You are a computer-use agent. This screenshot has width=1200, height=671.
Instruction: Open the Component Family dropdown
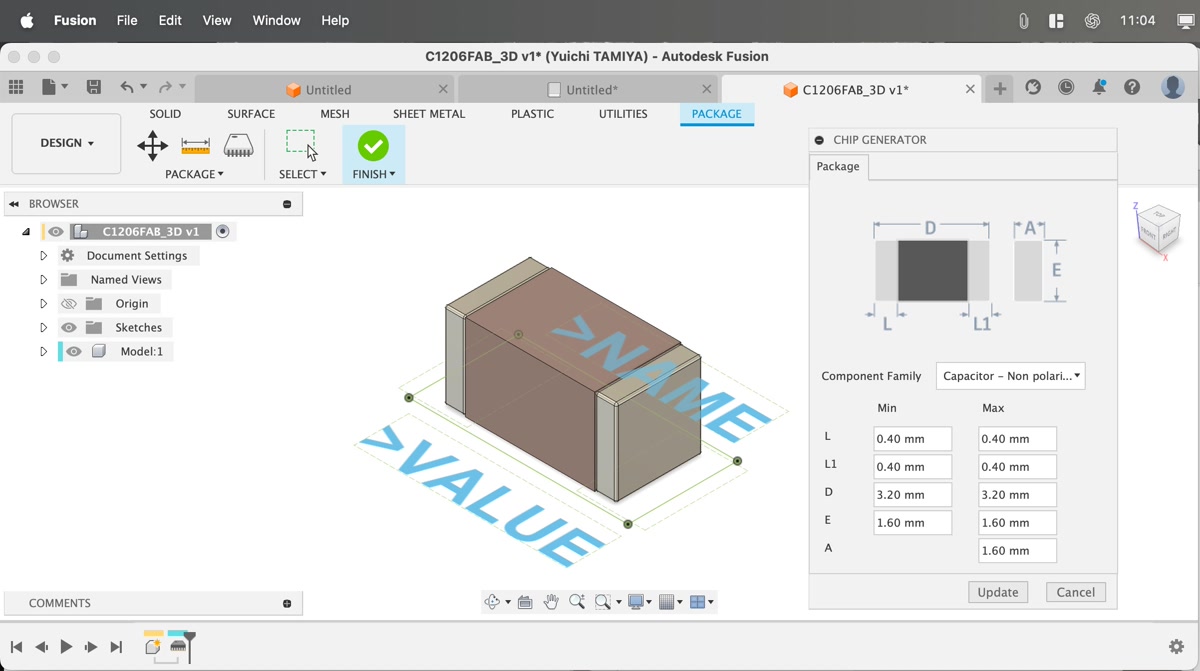pos(1010,376)
